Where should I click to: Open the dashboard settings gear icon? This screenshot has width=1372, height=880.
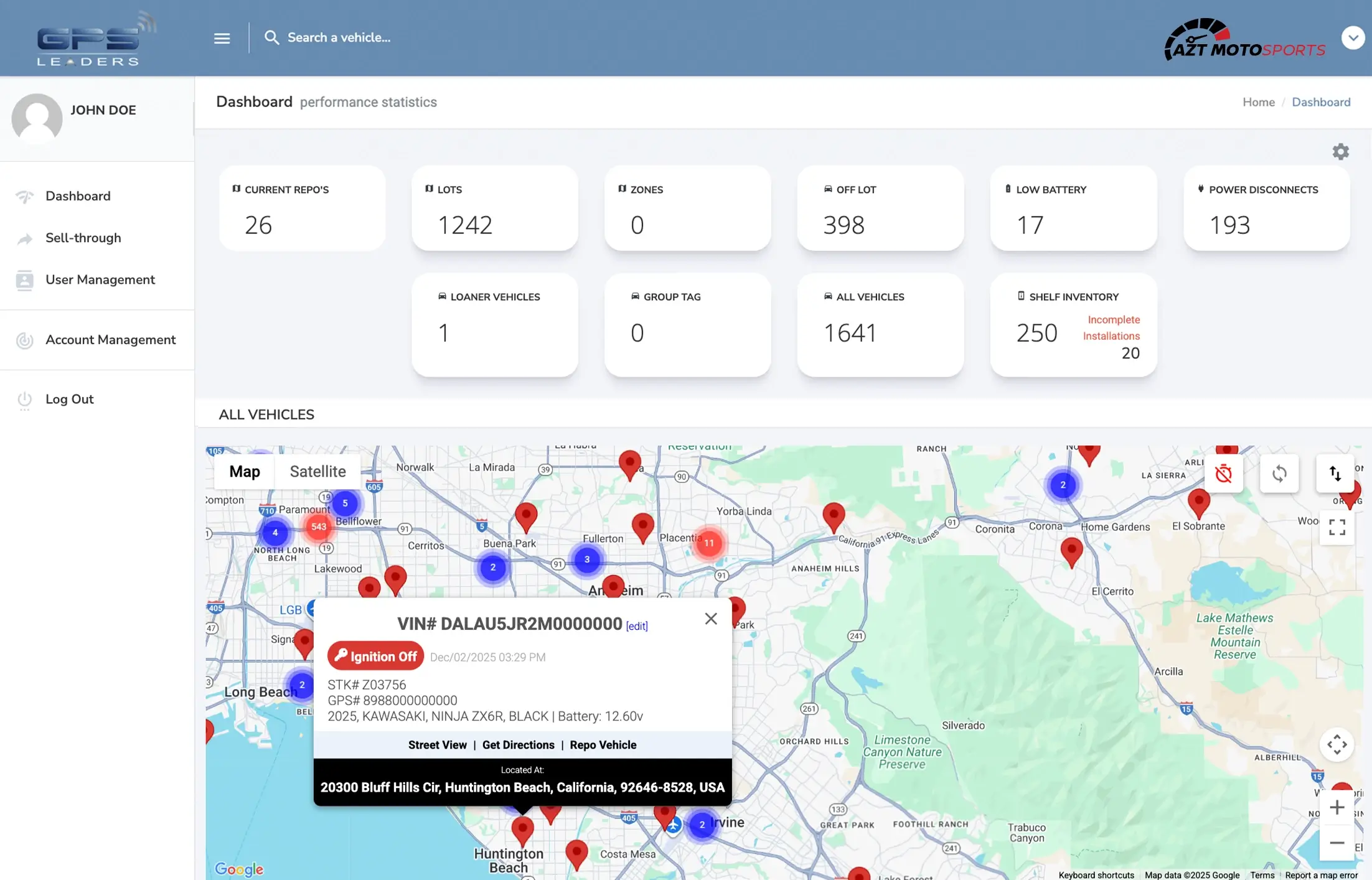coord(1340,151)
